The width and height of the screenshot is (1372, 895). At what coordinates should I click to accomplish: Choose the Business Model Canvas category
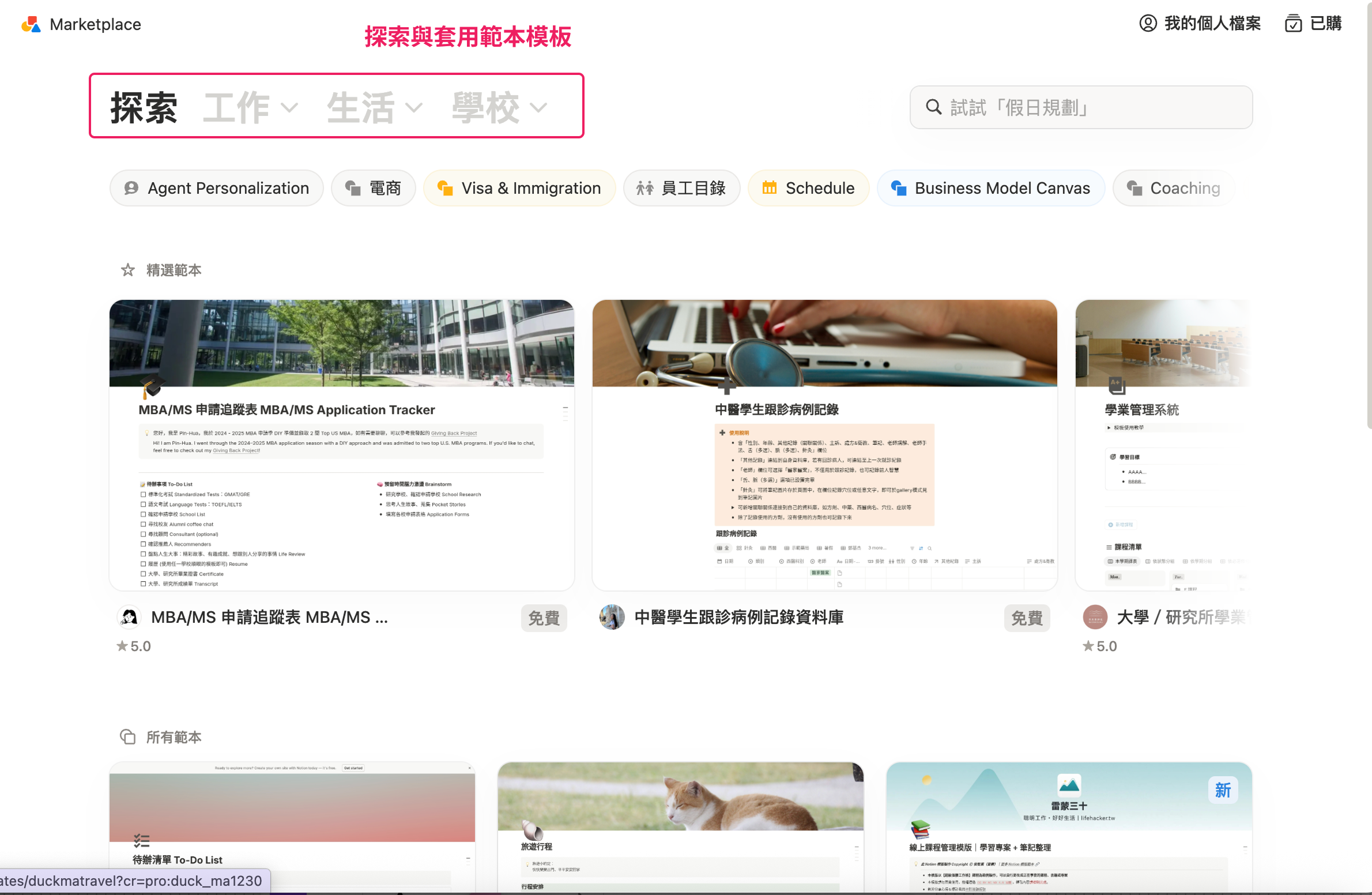pos(990,188)
